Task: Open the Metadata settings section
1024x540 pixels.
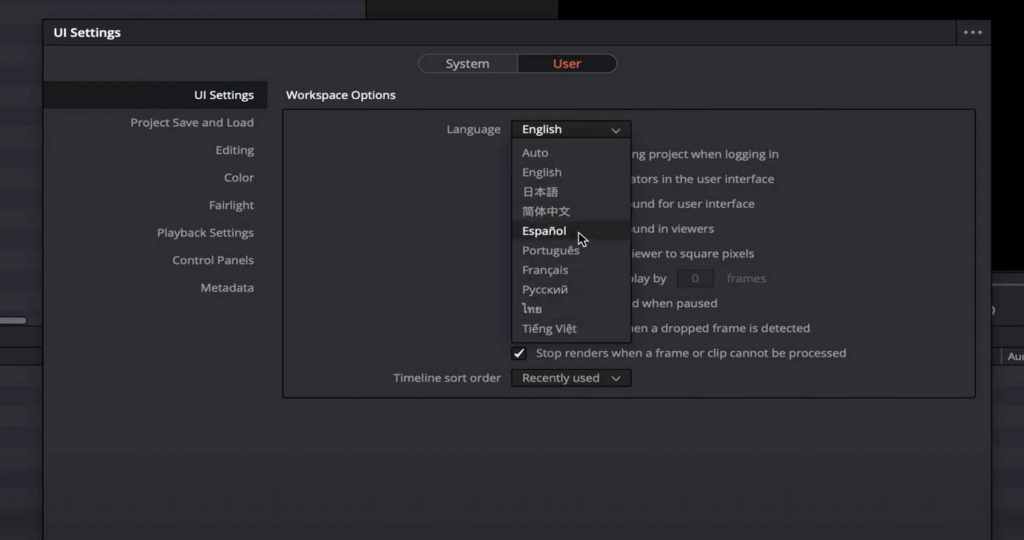Action: point(227,287)
